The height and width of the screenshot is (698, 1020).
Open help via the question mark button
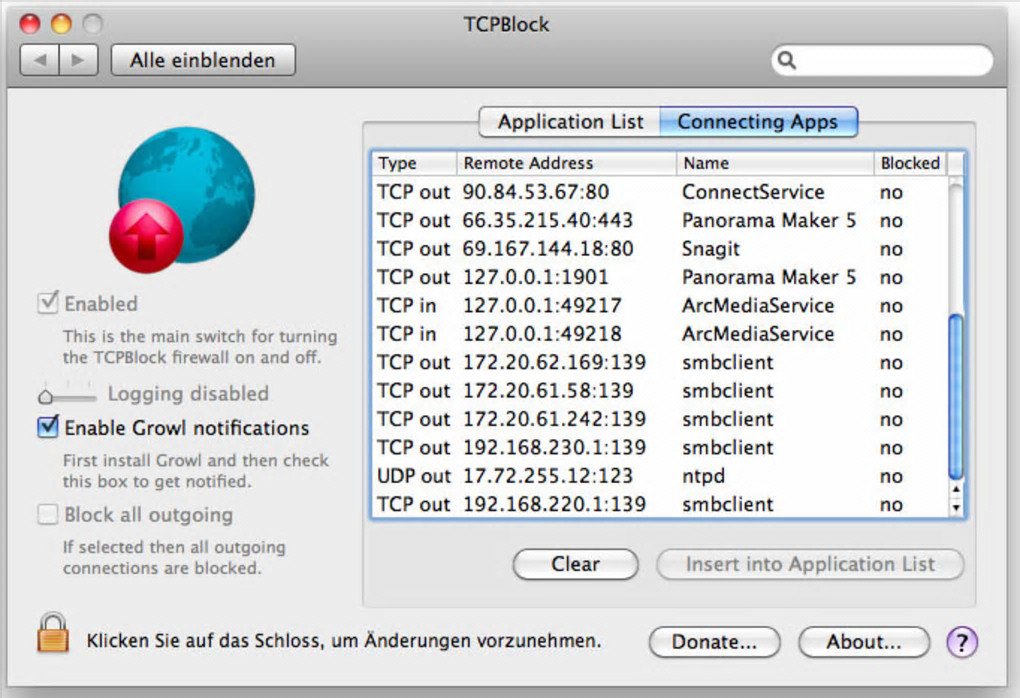pyautogui.click(x=961, y=642)
